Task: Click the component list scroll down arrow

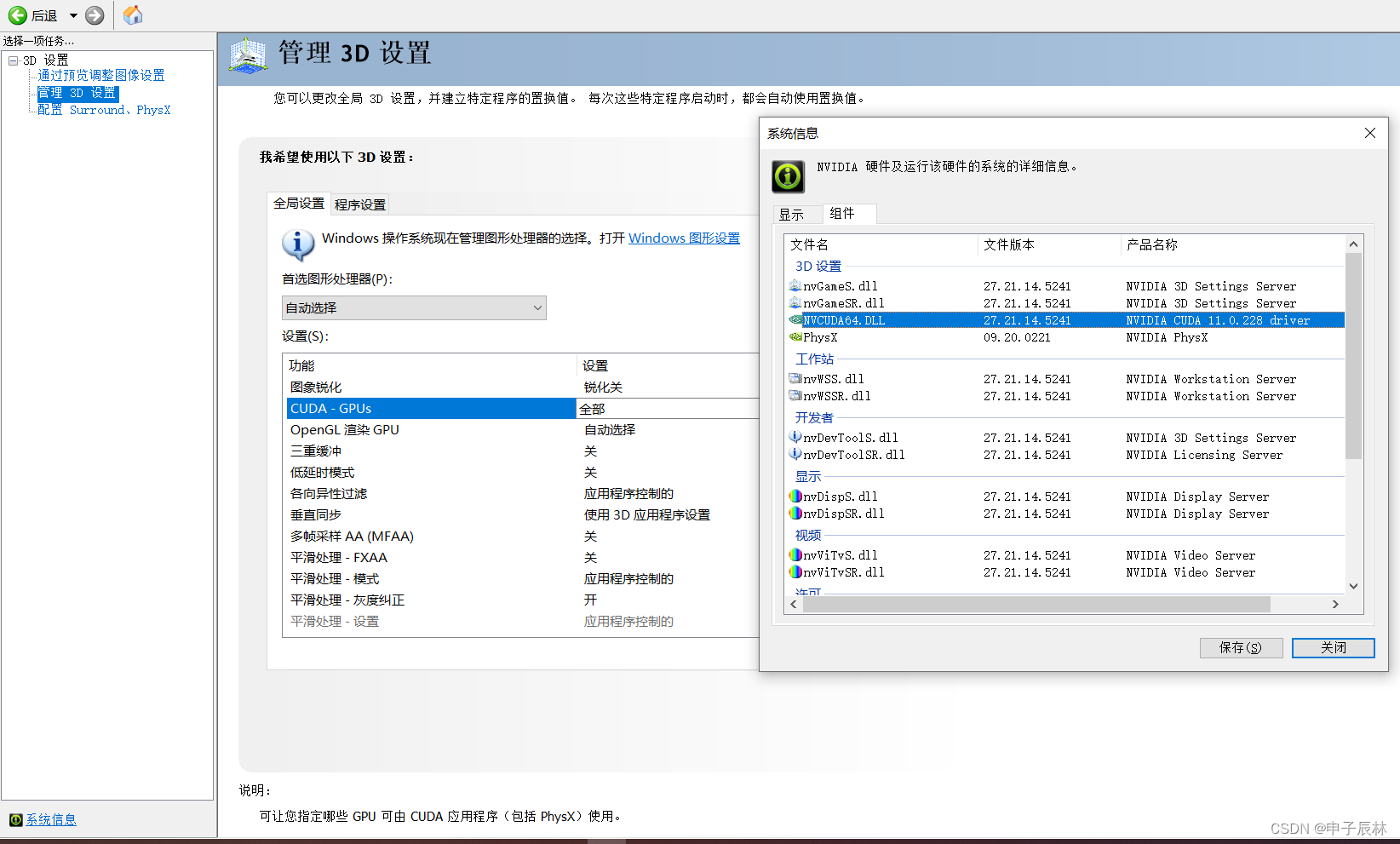Action: coord(1353,586)
